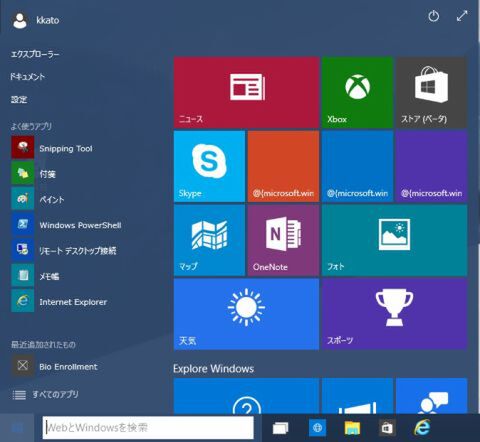Open File Explorer on taskbar
Screen dimensions: 480x442
pos(352,428)
